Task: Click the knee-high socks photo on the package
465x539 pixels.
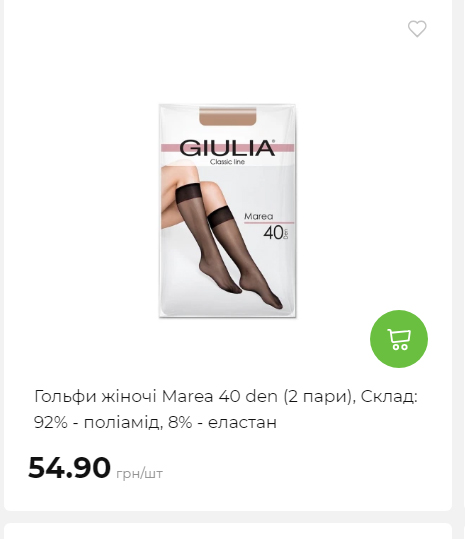Action: click(x=222, y=237)
